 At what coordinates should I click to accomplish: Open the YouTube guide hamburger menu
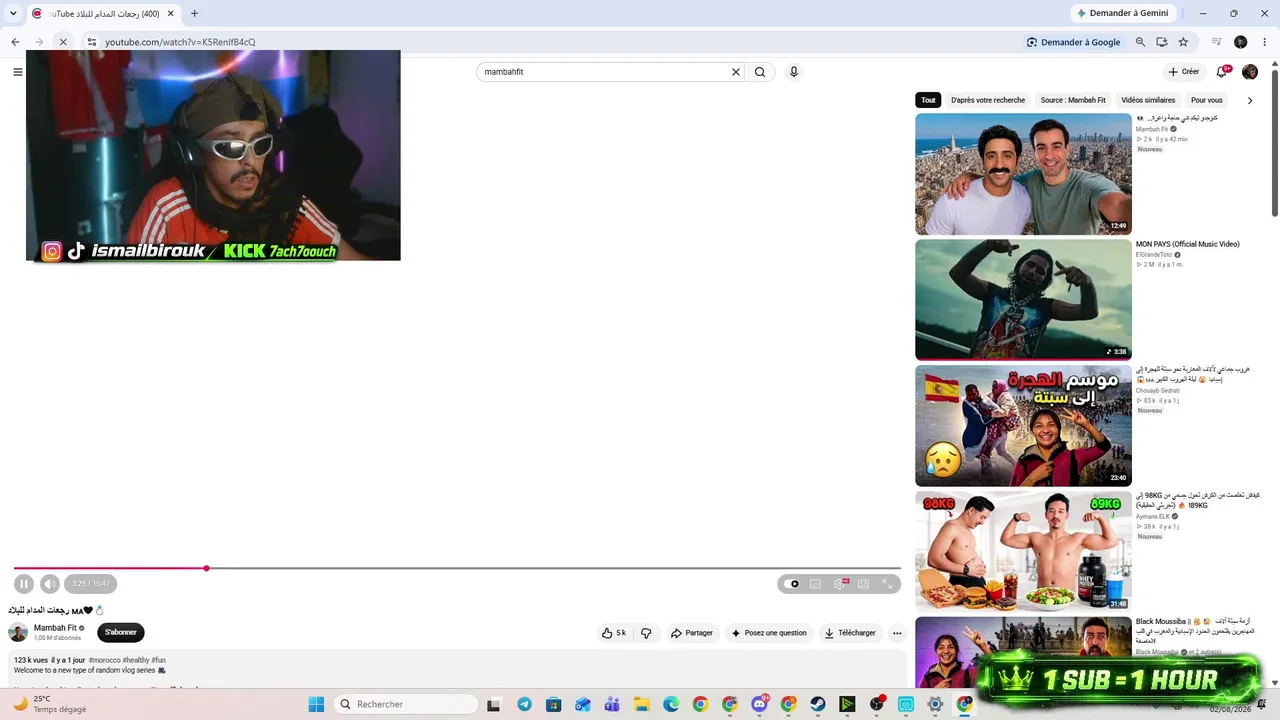click(x=17, y=72)
